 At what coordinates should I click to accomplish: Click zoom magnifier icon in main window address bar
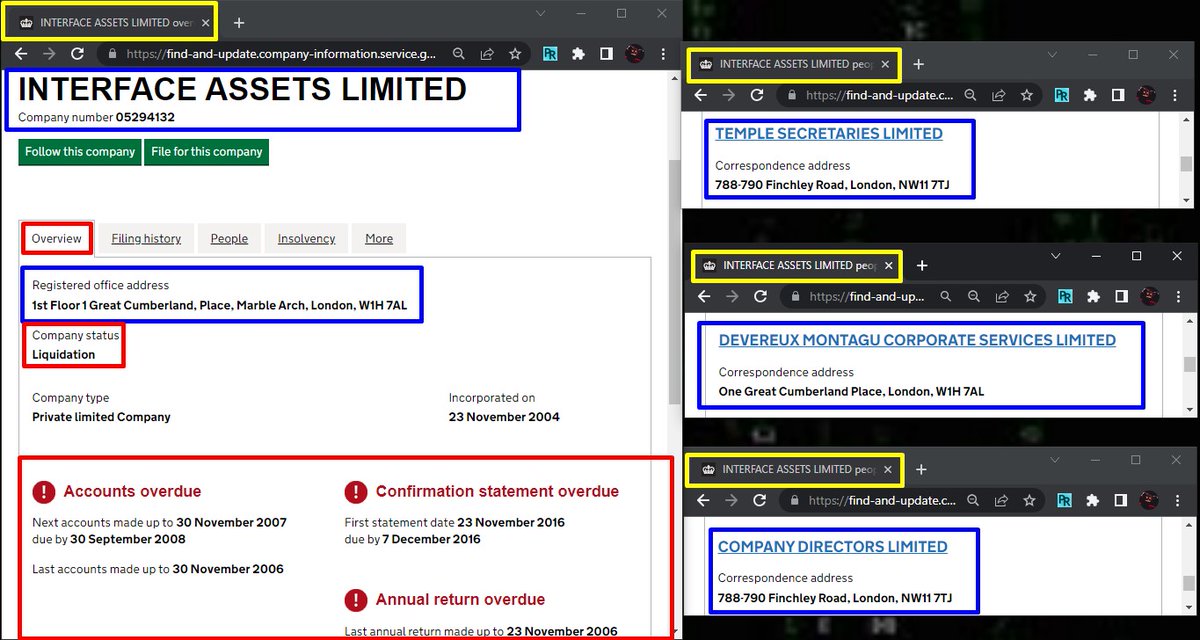(458, 54)
